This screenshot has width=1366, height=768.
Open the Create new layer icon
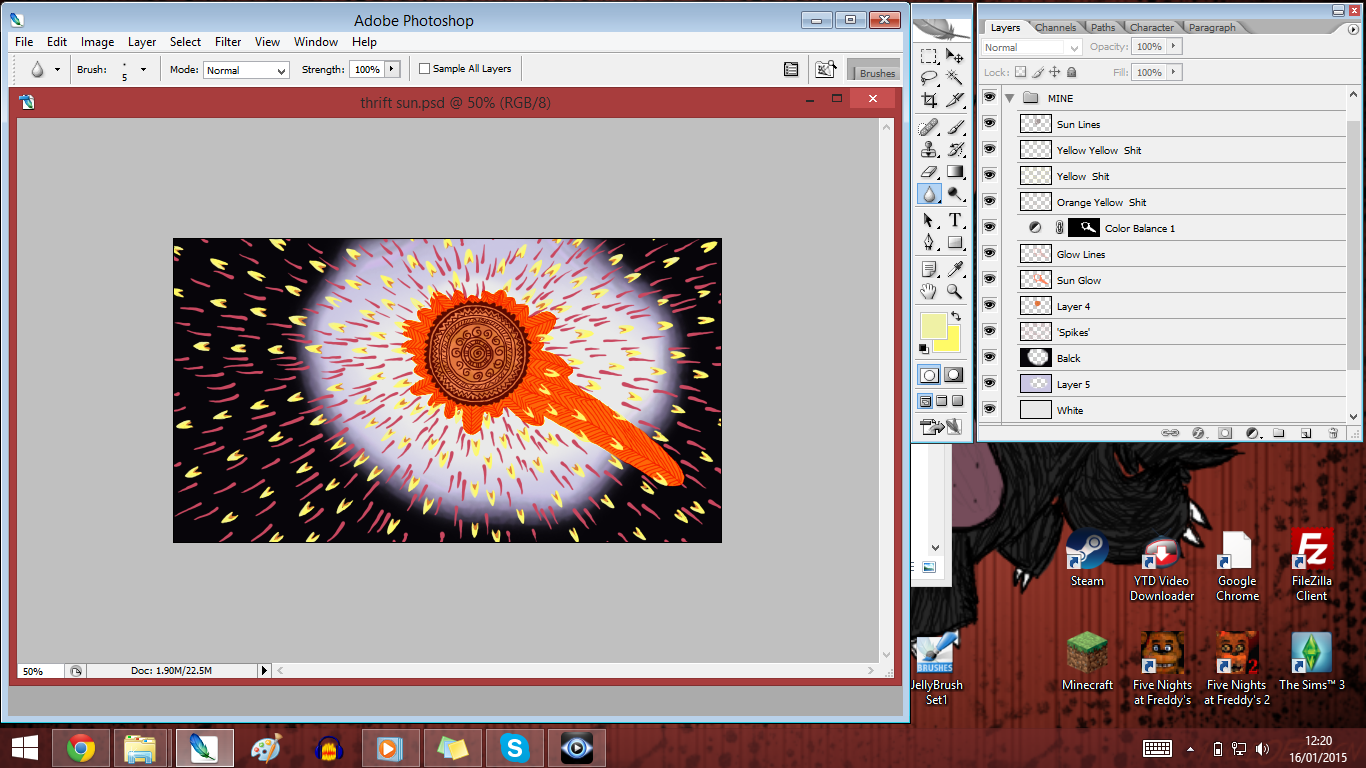coord(1306,432)
